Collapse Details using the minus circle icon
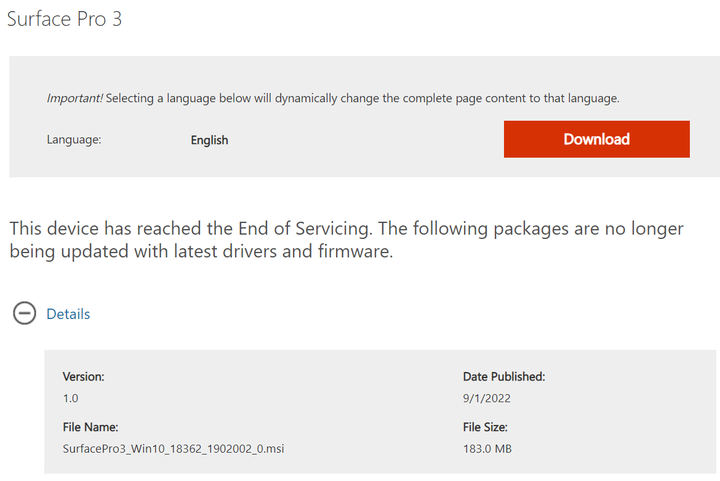Image resolution: width=720 pixels, height=481 pixels. [24, 313]
